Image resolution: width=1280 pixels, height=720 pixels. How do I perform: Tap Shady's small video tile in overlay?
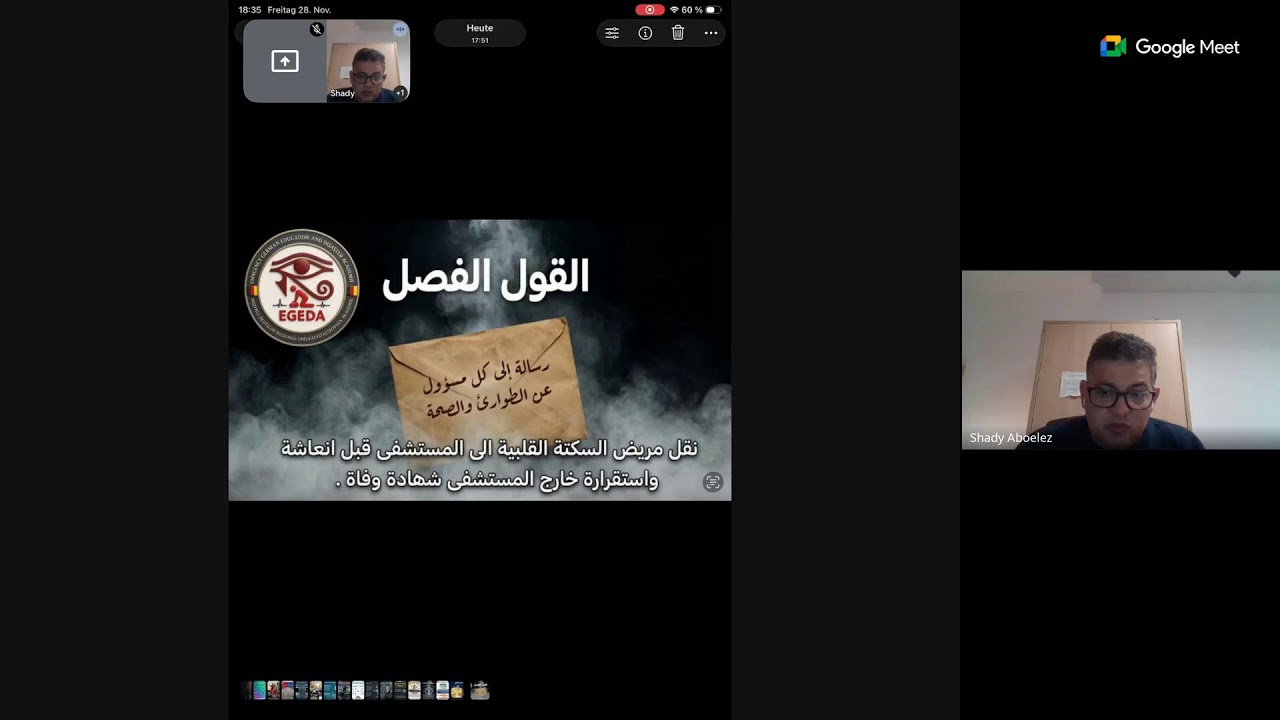pyautogui.click(x=368, y=62)
